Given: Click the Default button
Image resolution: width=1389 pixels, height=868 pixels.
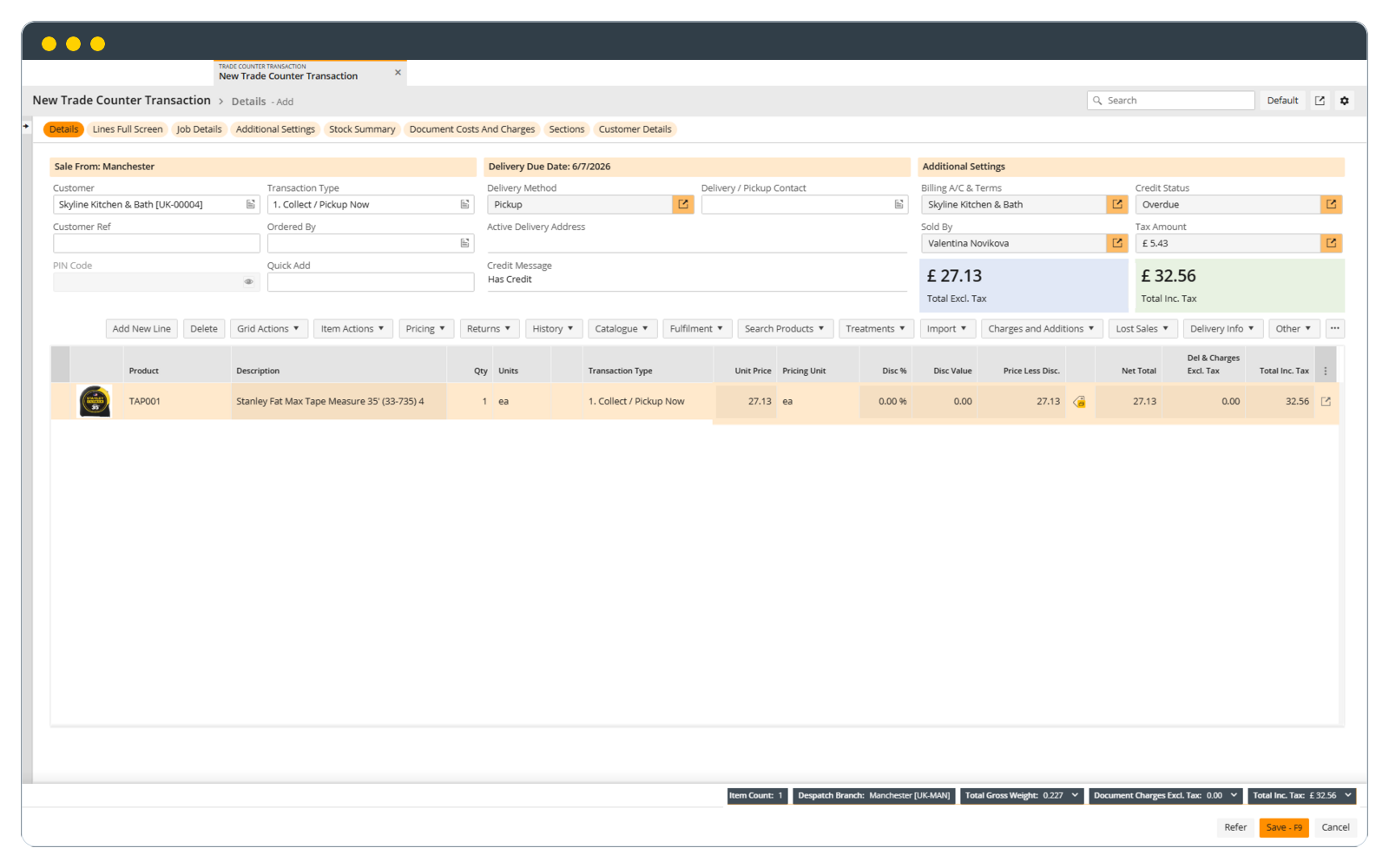Looking at the screenshot, I should point(1282,101).
